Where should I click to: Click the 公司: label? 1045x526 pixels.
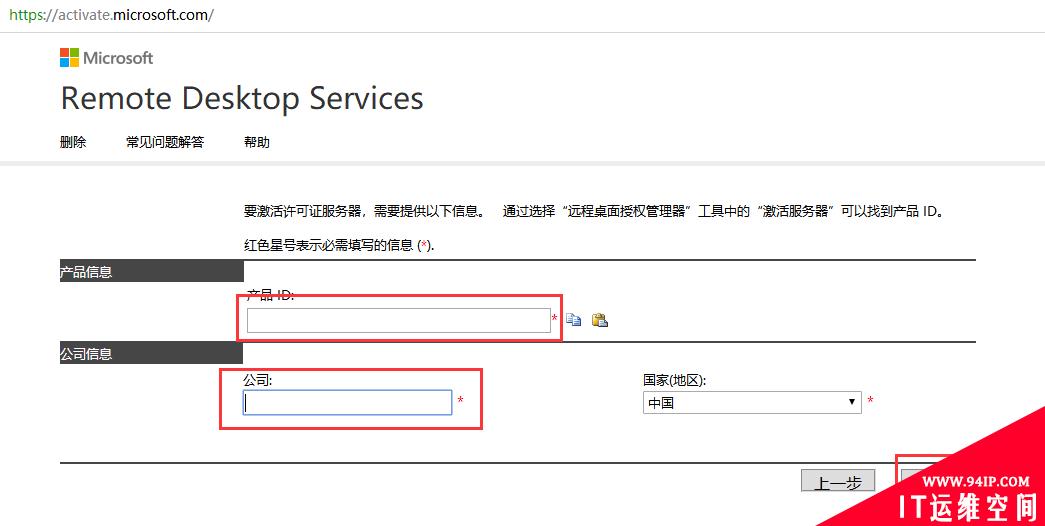coord(258,380)
